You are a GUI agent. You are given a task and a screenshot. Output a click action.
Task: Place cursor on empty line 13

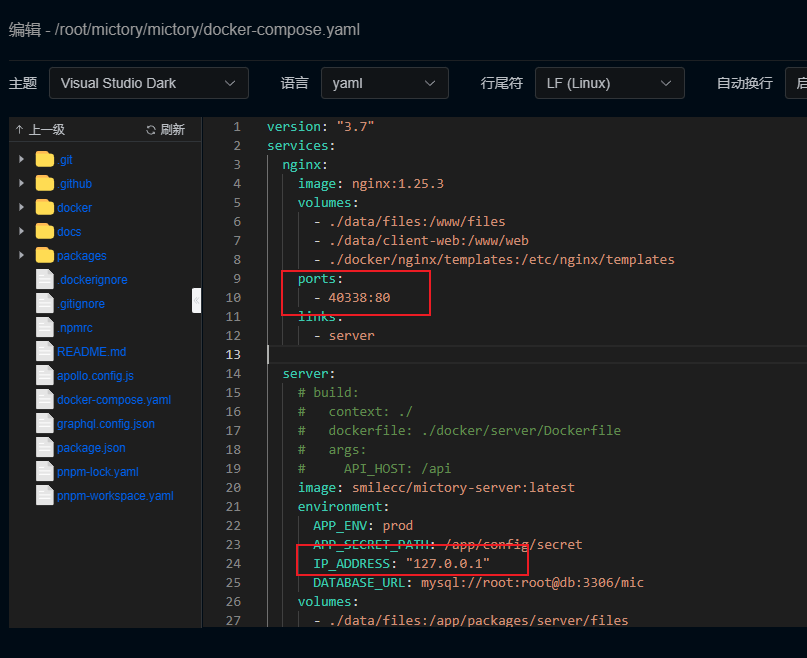(x=535, y=355)
